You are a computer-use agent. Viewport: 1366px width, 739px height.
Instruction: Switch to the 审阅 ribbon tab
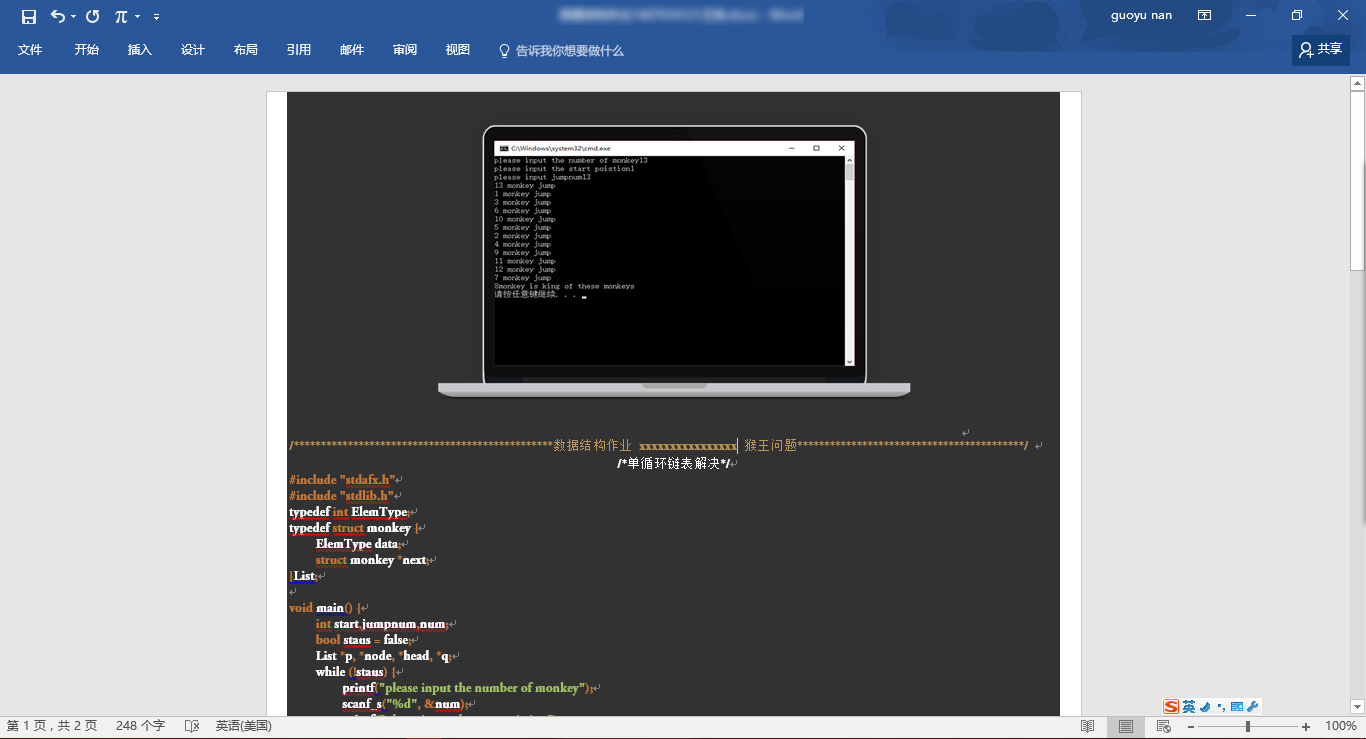[x=405, y=50]
